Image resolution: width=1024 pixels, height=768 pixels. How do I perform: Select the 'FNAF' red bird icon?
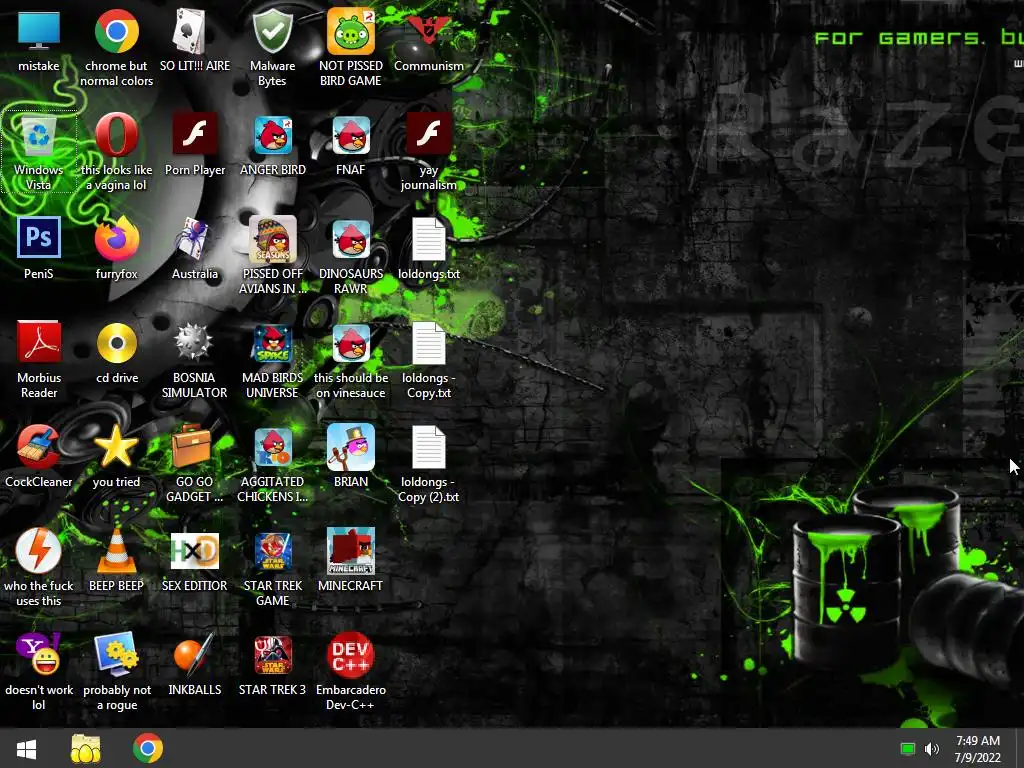click(x=351, y=135)
